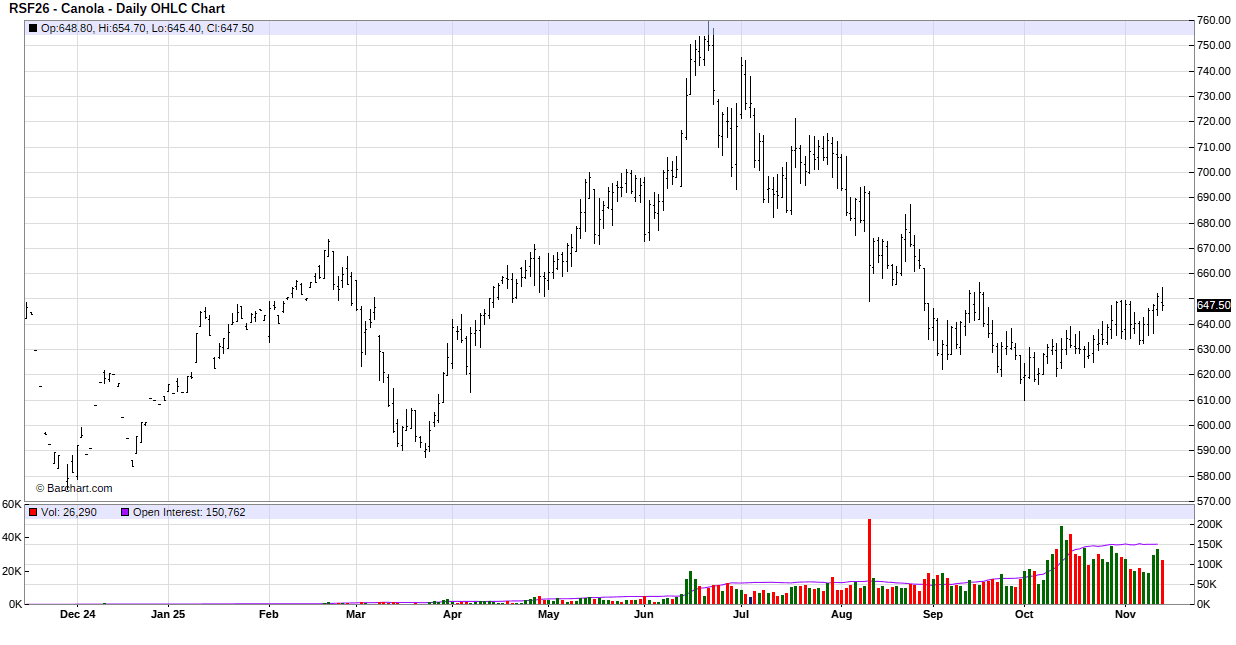Click the Vol: 26,290 readout
The image size is (1236, 645).
click(x=69, y=512)
